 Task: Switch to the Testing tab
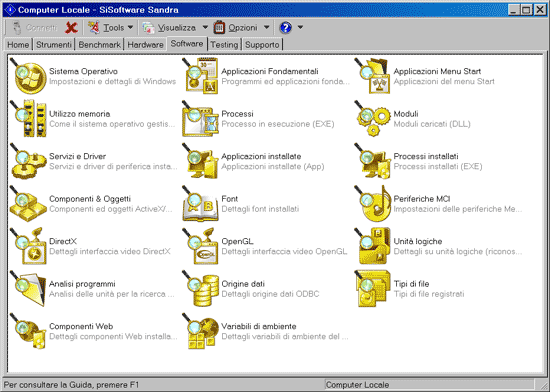[x=224, y=45]
